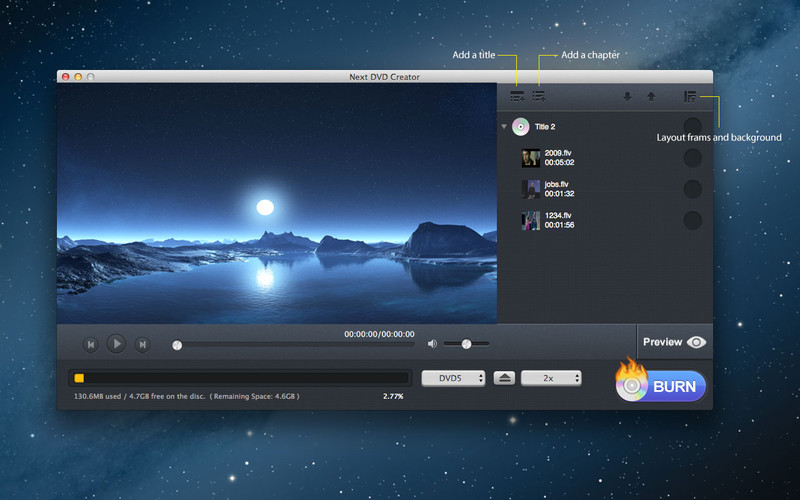Toggle the round selector beside 2009.flv
This screenshot has width=800, height=500.
coord(692,157)
